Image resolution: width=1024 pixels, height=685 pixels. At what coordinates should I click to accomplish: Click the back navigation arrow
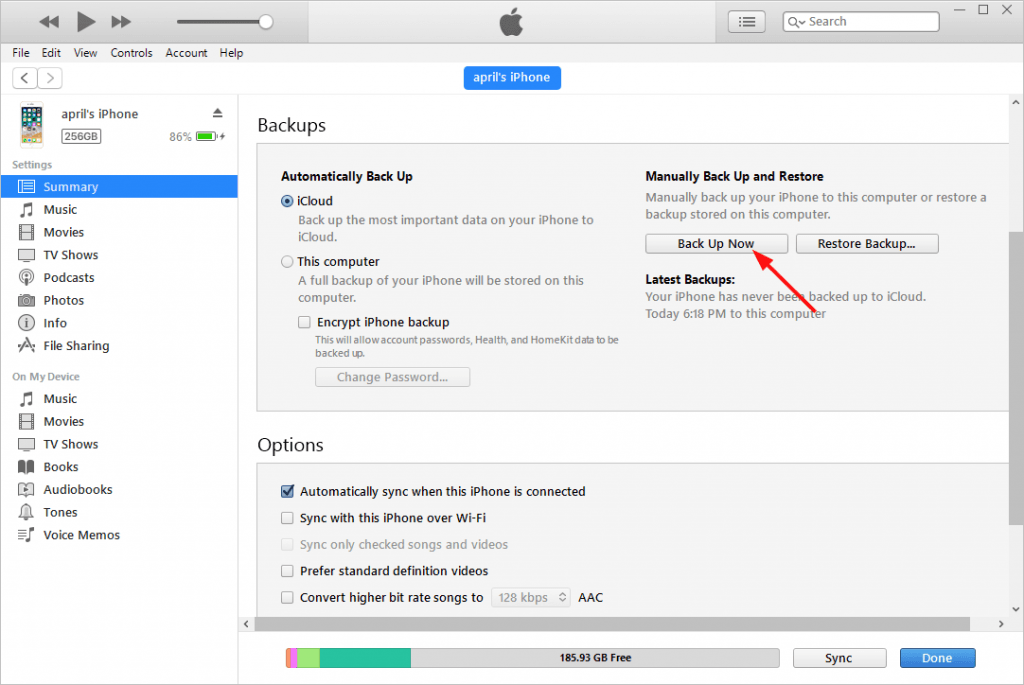(23, 77)
